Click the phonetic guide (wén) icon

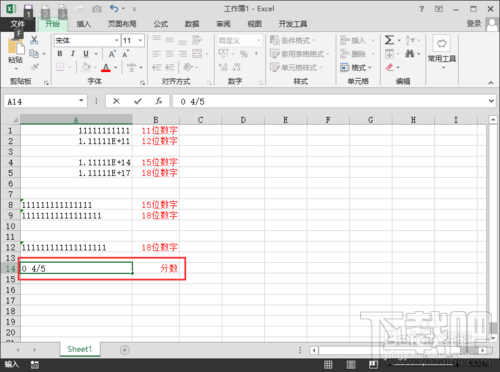tap(131, 67)
